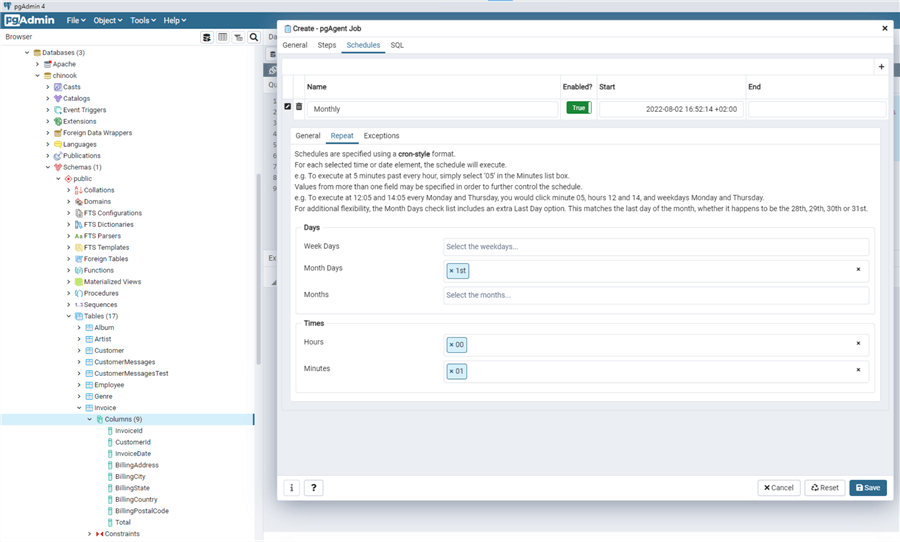900x542 pixels.
Task: Click the View Data table icon in Browser toolbar
Action: pyautogui.click(x=223, y=37)
